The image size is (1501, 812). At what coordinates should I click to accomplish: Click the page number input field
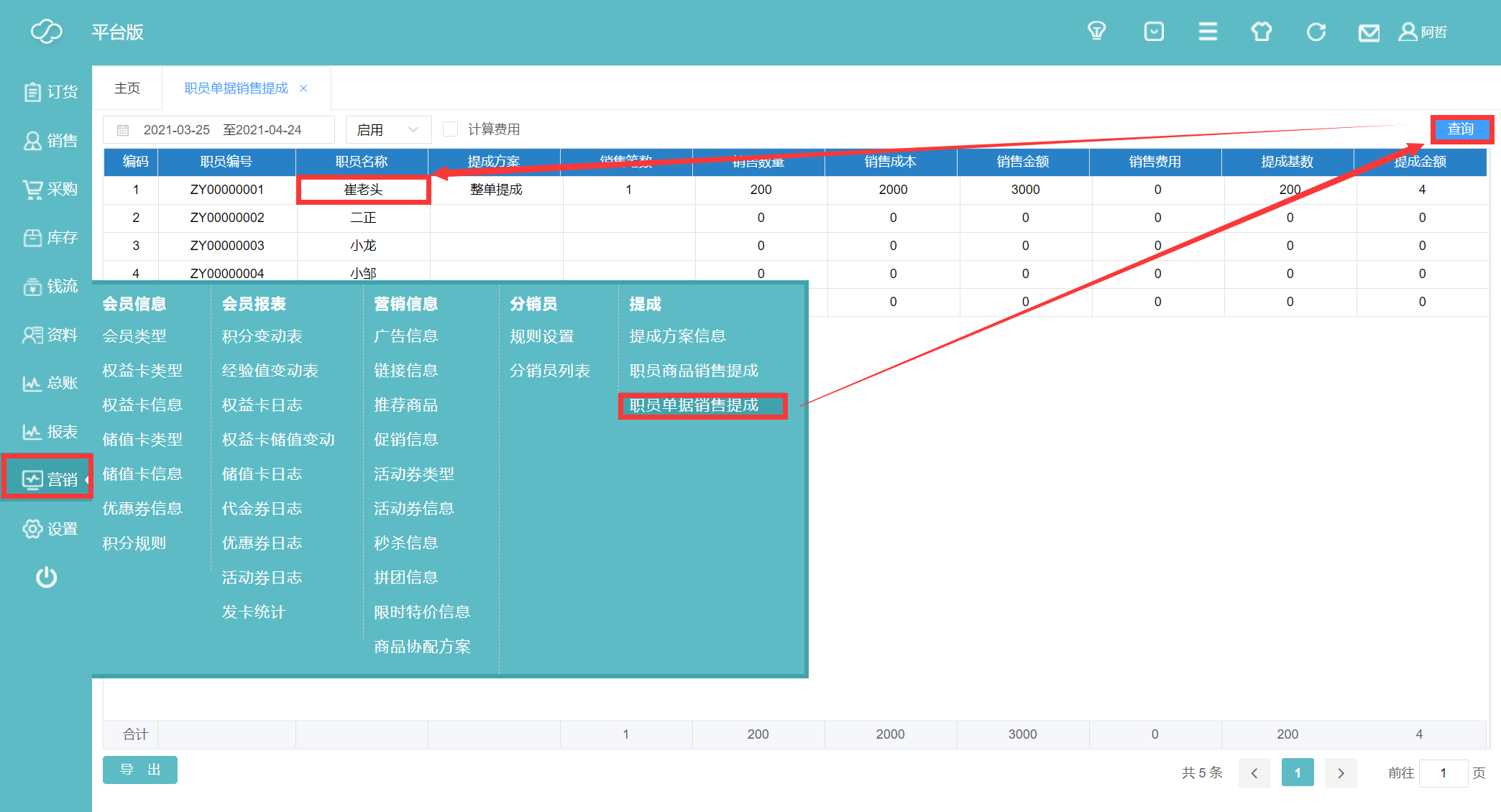[1443, 773]
